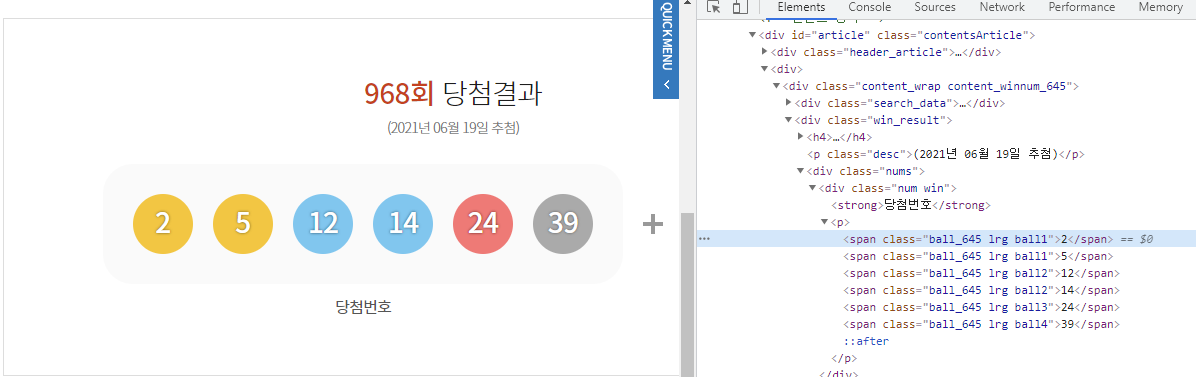Select the strong 당첨번호 DOM line
Viewport: 1196px width, 377px height.
click(911, 205)
